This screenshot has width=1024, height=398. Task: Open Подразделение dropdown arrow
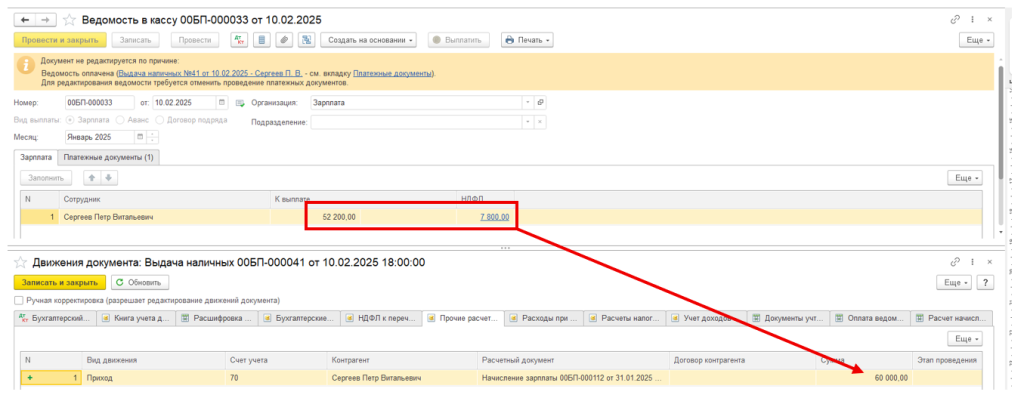528,122
